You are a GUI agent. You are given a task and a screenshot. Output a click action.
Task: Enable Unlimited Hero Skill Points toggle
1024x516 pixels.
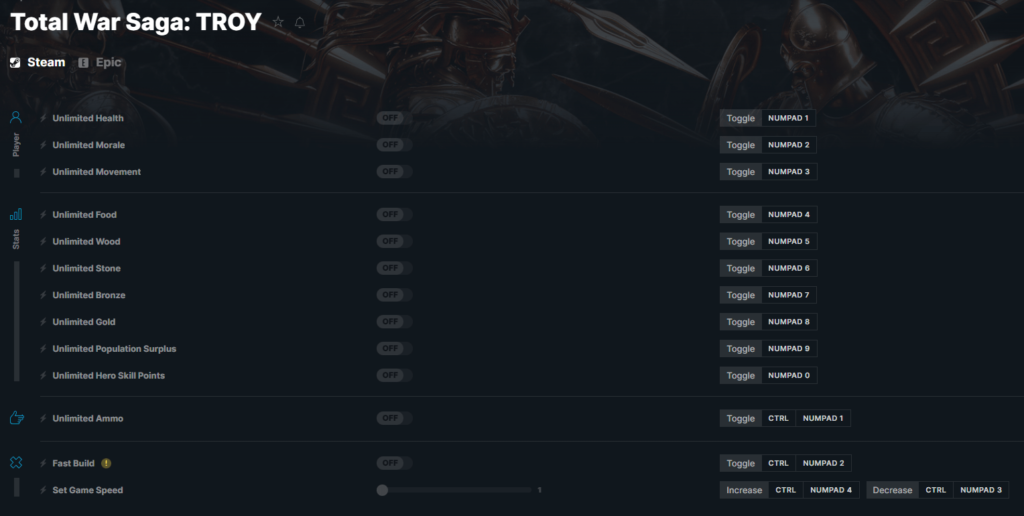pos(394,376)
